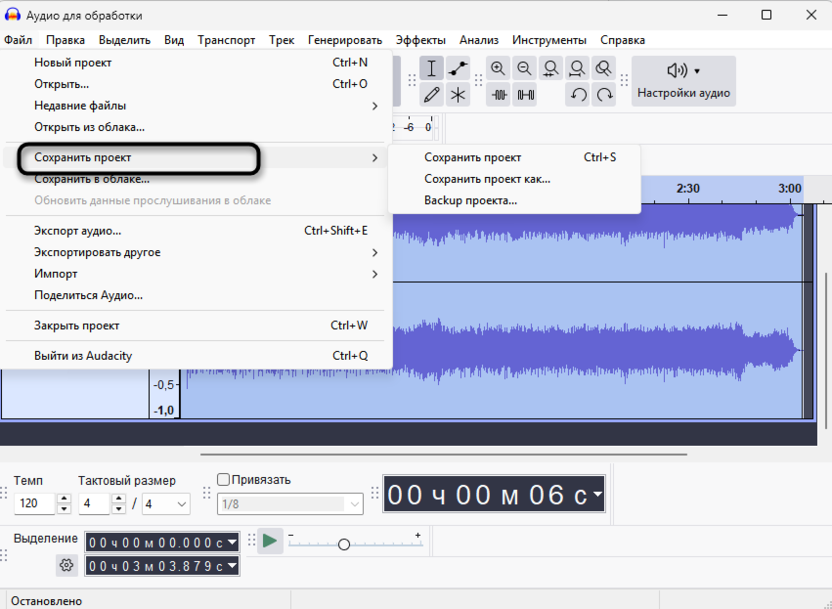Select the Envelope tool
The width and height of the screenshot is (832, 609).
458,68
